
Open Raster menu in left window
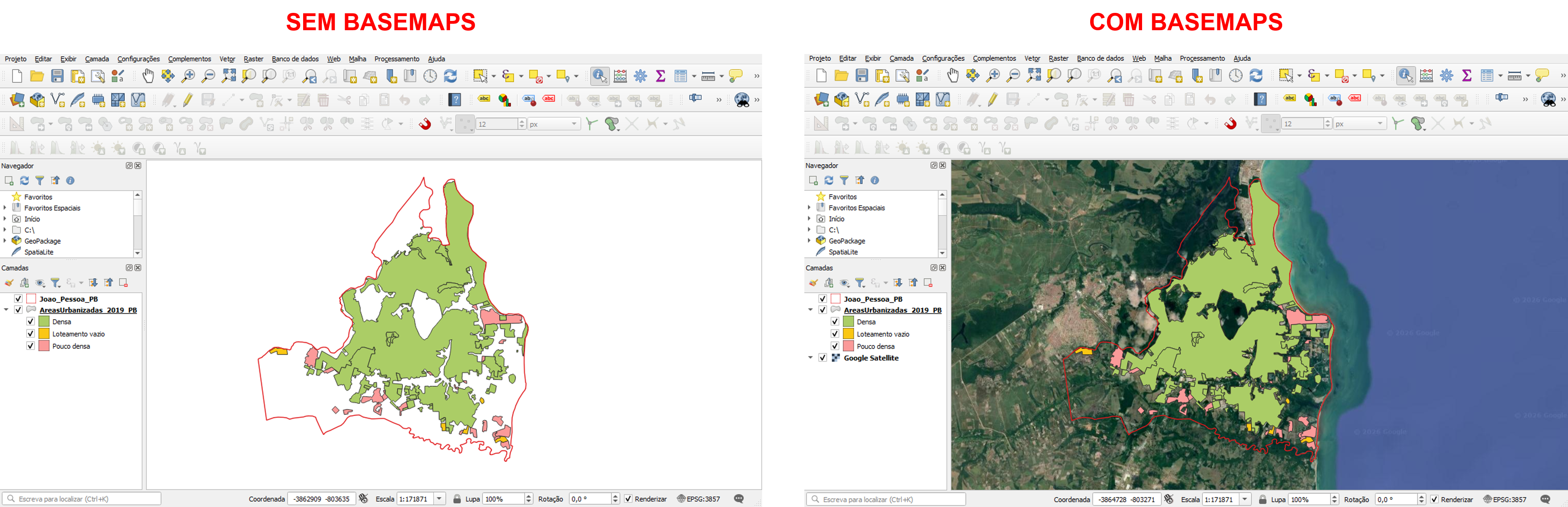253,59
